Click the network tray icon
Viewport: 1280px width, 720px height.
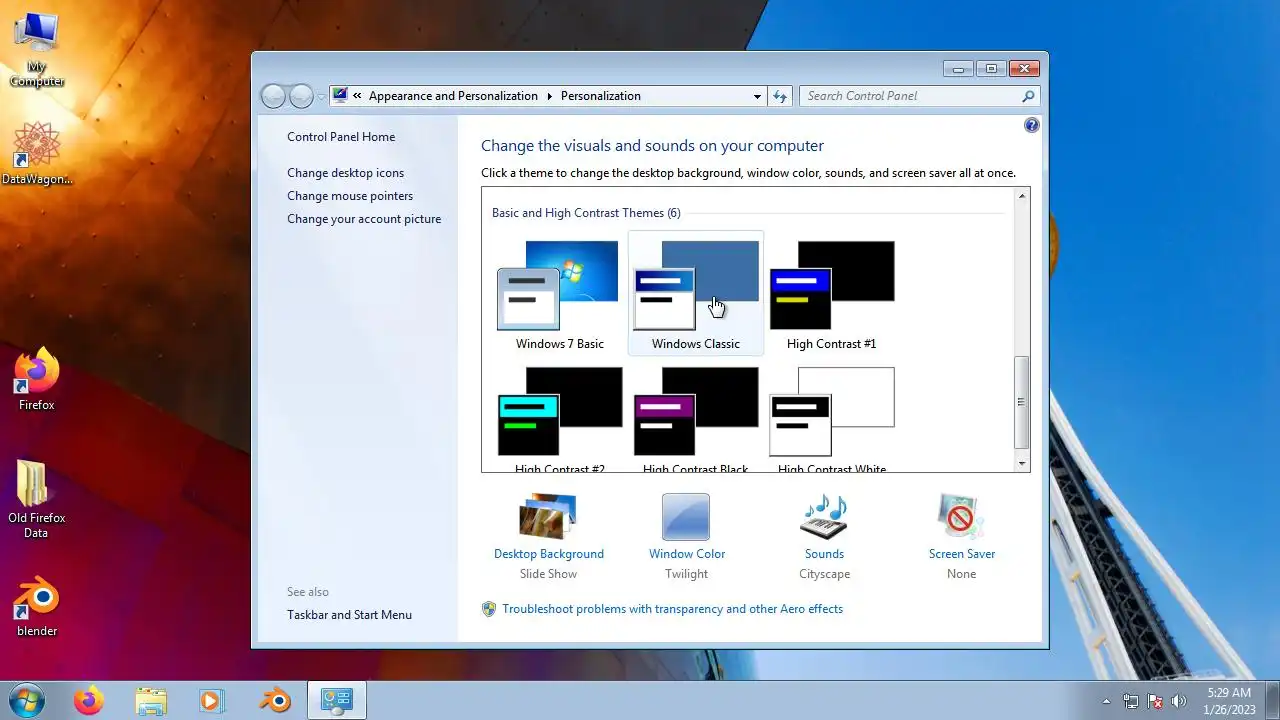coord(1131,701)
